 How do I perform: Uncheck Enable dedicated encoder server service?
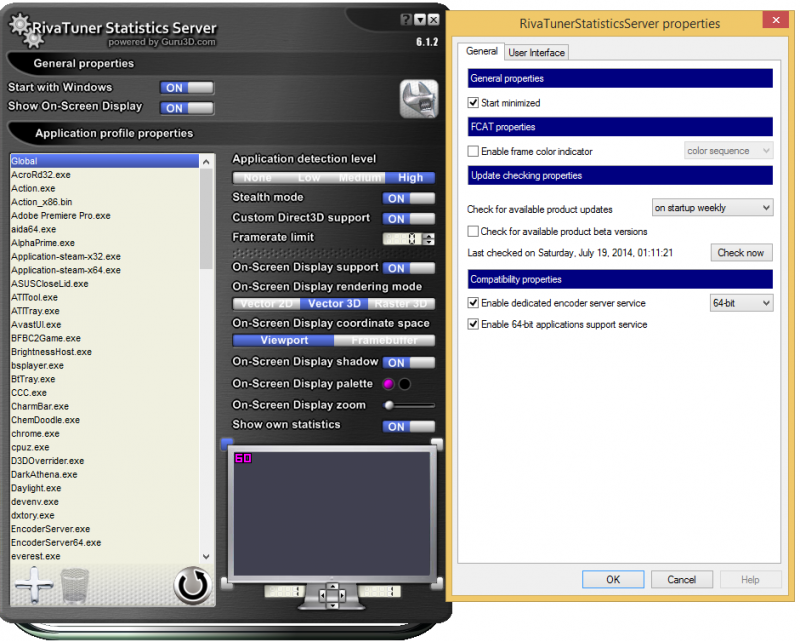click(473, 303)
